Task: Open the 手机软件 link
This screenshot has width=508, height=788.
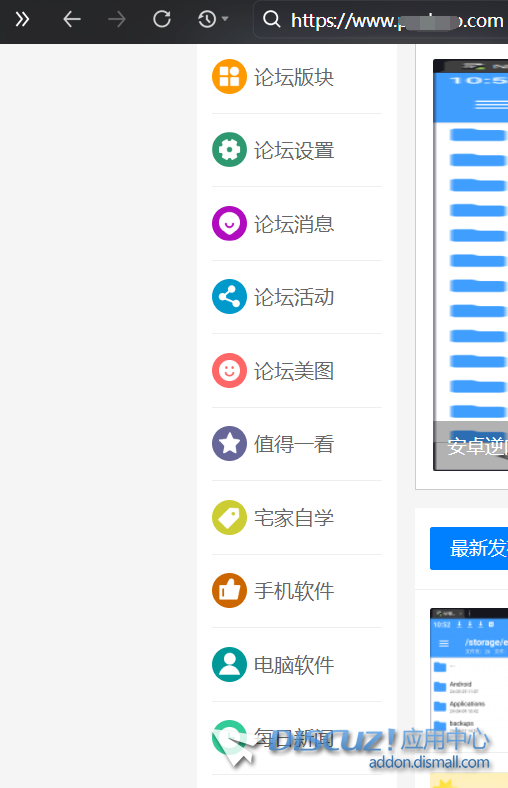Action: 294,591
